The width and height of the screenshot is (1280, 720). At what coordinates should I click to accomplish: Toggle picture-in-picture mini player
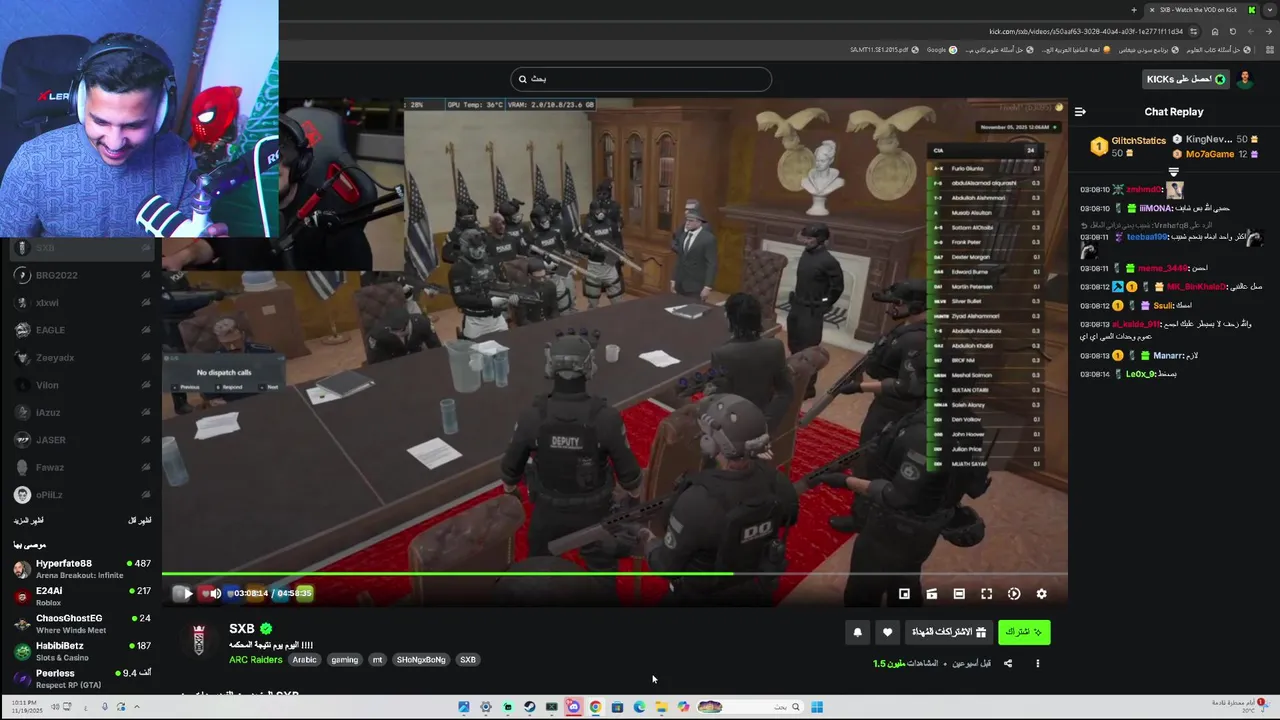(x=904, y=594)
